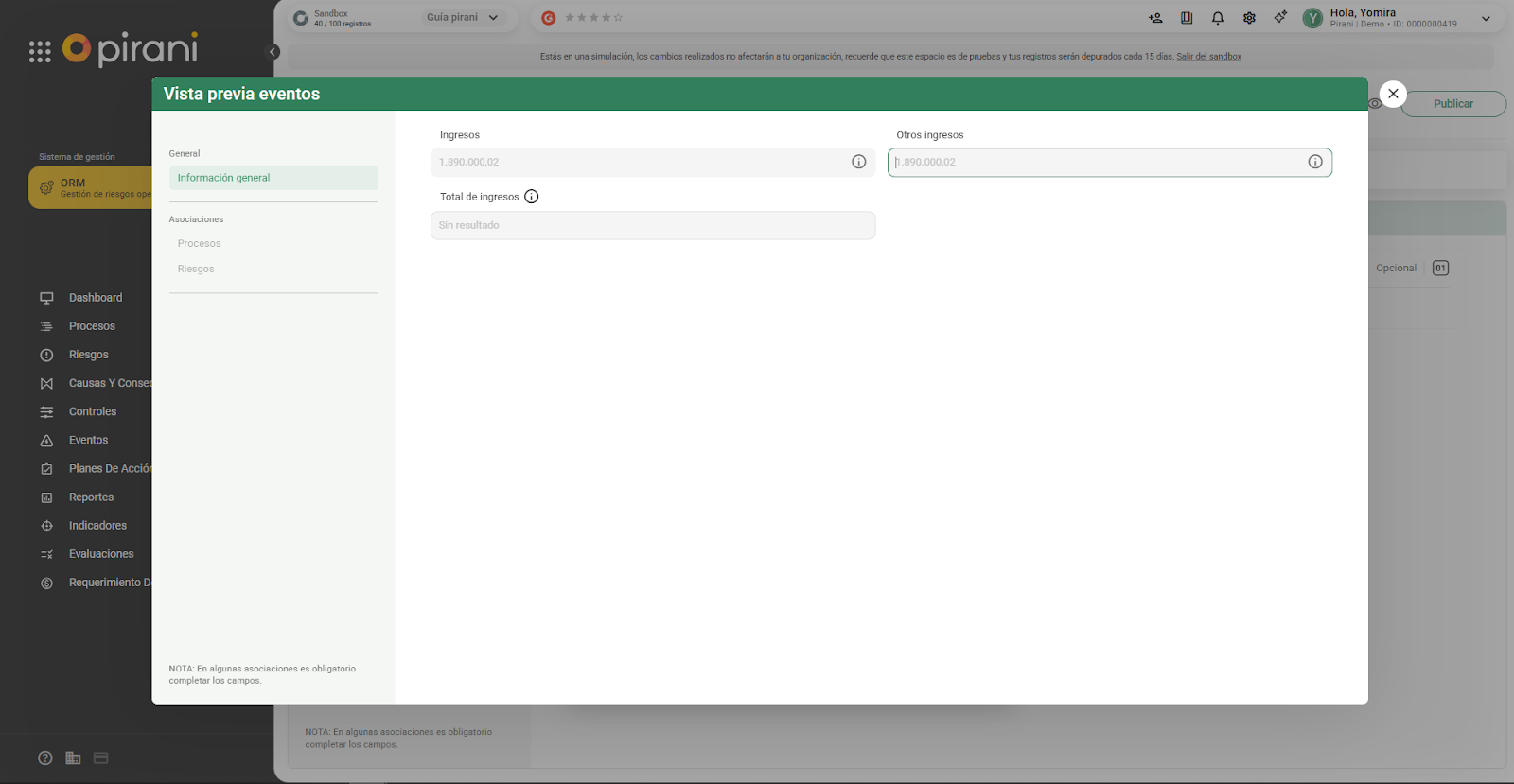
Task: Click the company building icon
Action: tap(73, 758)
